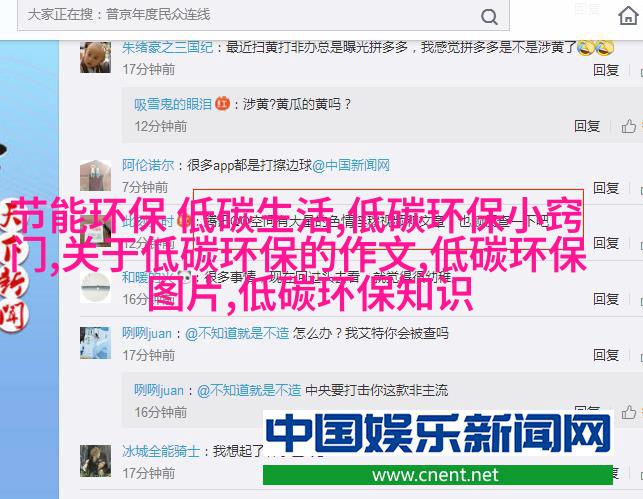Like 吸雪鬼的眼泪's reply with thumbs-up

pos(628,126)
